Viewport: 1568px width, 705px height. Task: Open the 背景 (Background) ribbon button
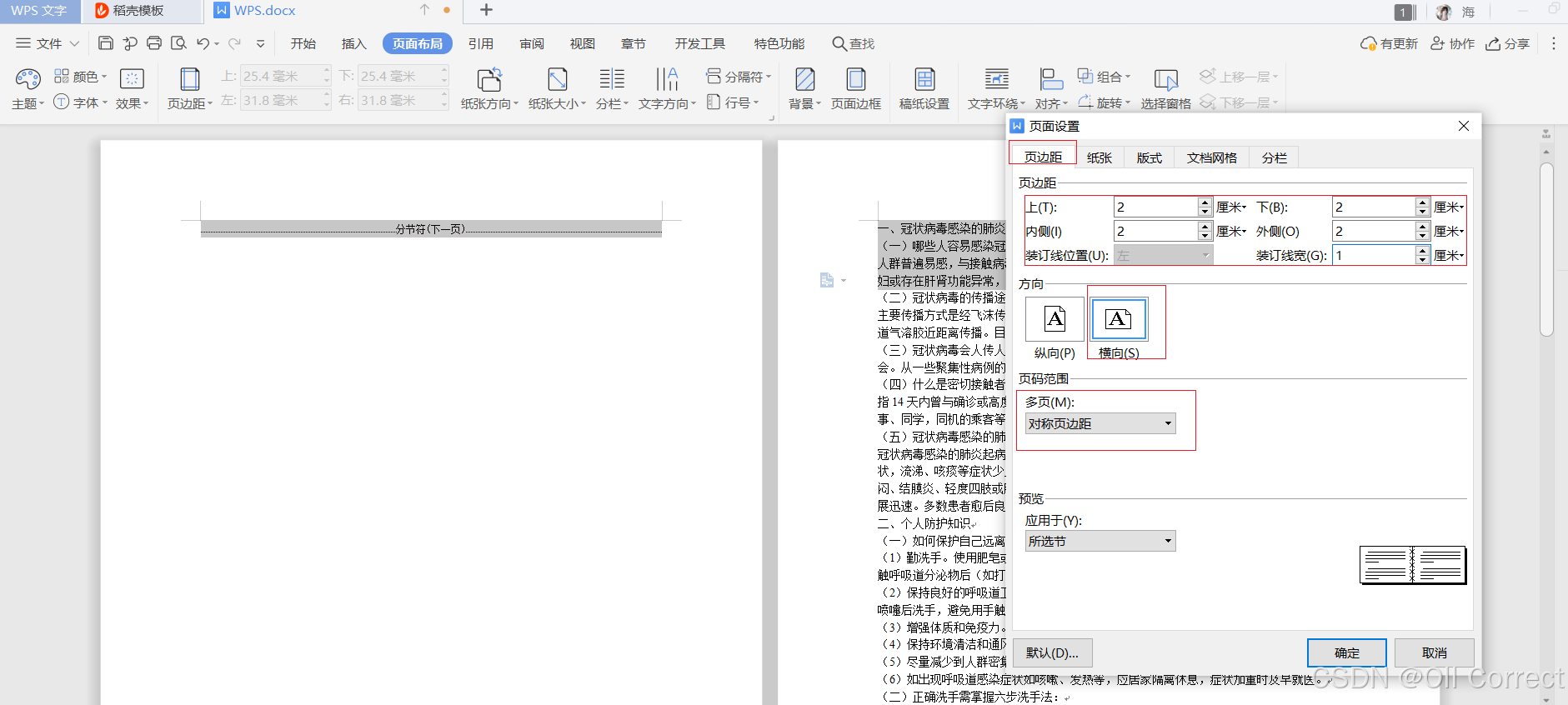coord(804,88)
